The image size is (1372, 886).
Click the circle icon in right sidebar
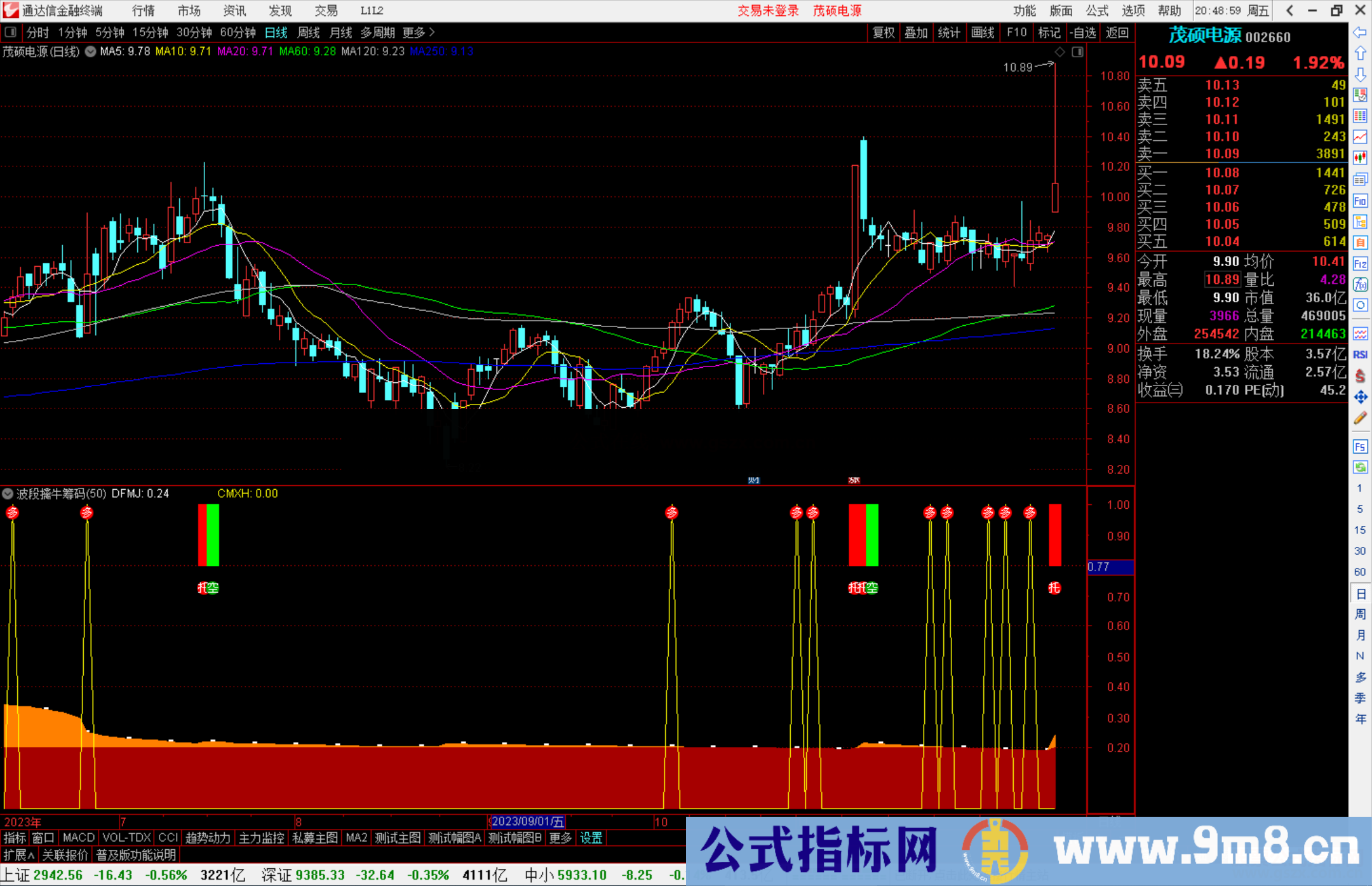[1360, 305]
